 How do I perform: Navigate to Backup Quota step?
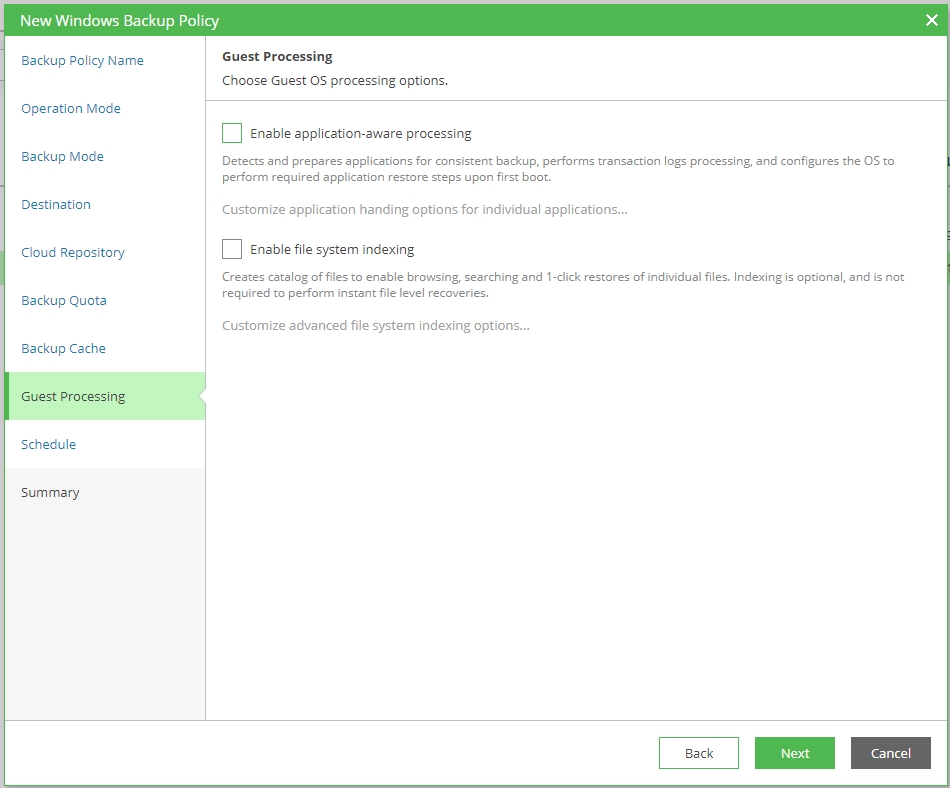pyautogui.click(x=64, y=300)
